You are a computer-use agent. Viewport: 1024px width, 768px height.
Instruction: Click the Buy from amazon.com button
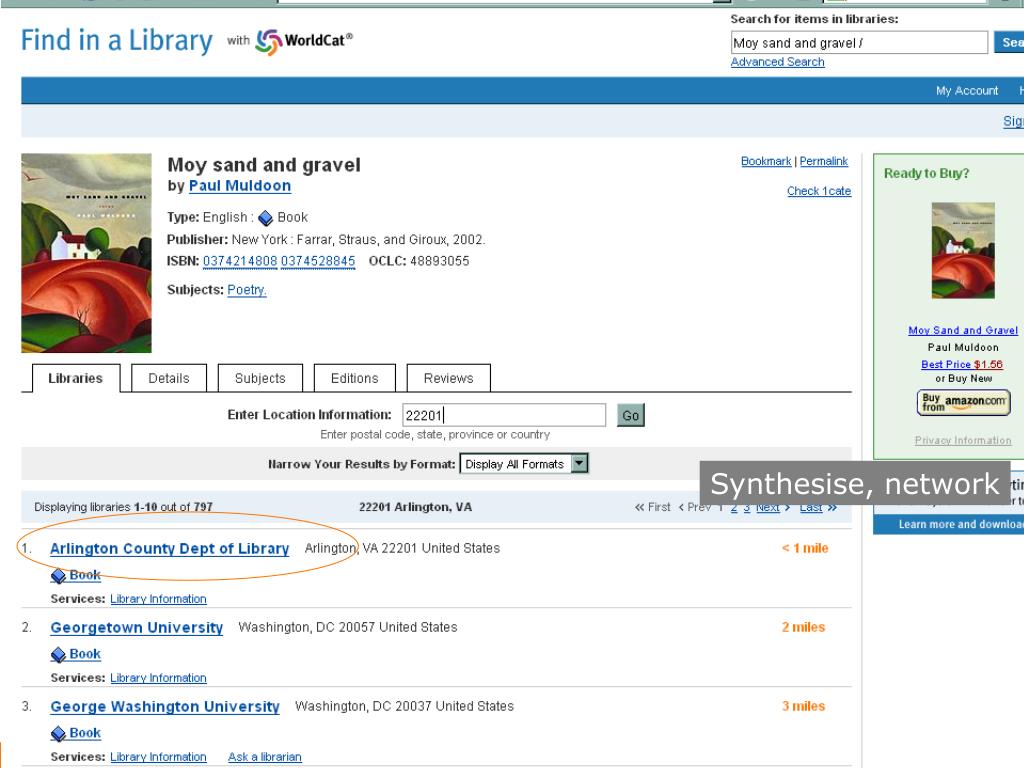(x=963, y=403)
